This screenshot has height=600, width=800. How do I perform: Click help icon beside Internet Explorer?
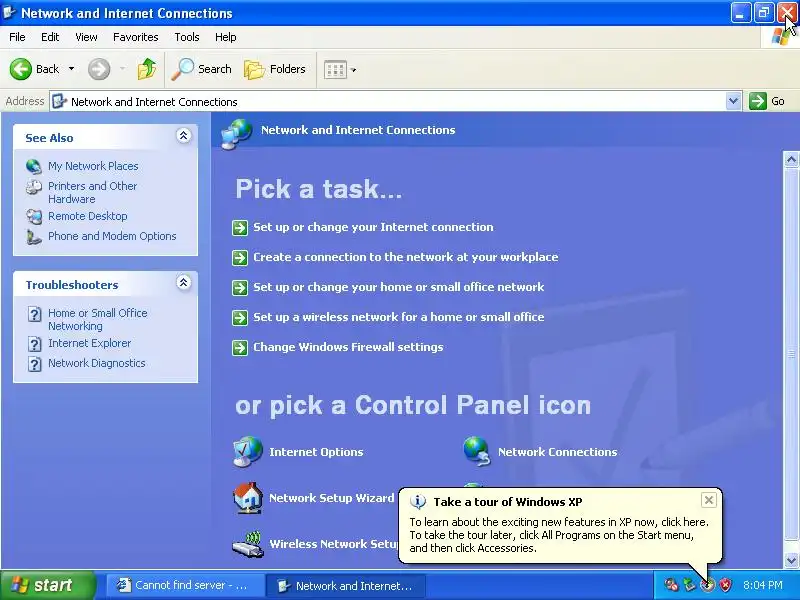pos(34,344)
